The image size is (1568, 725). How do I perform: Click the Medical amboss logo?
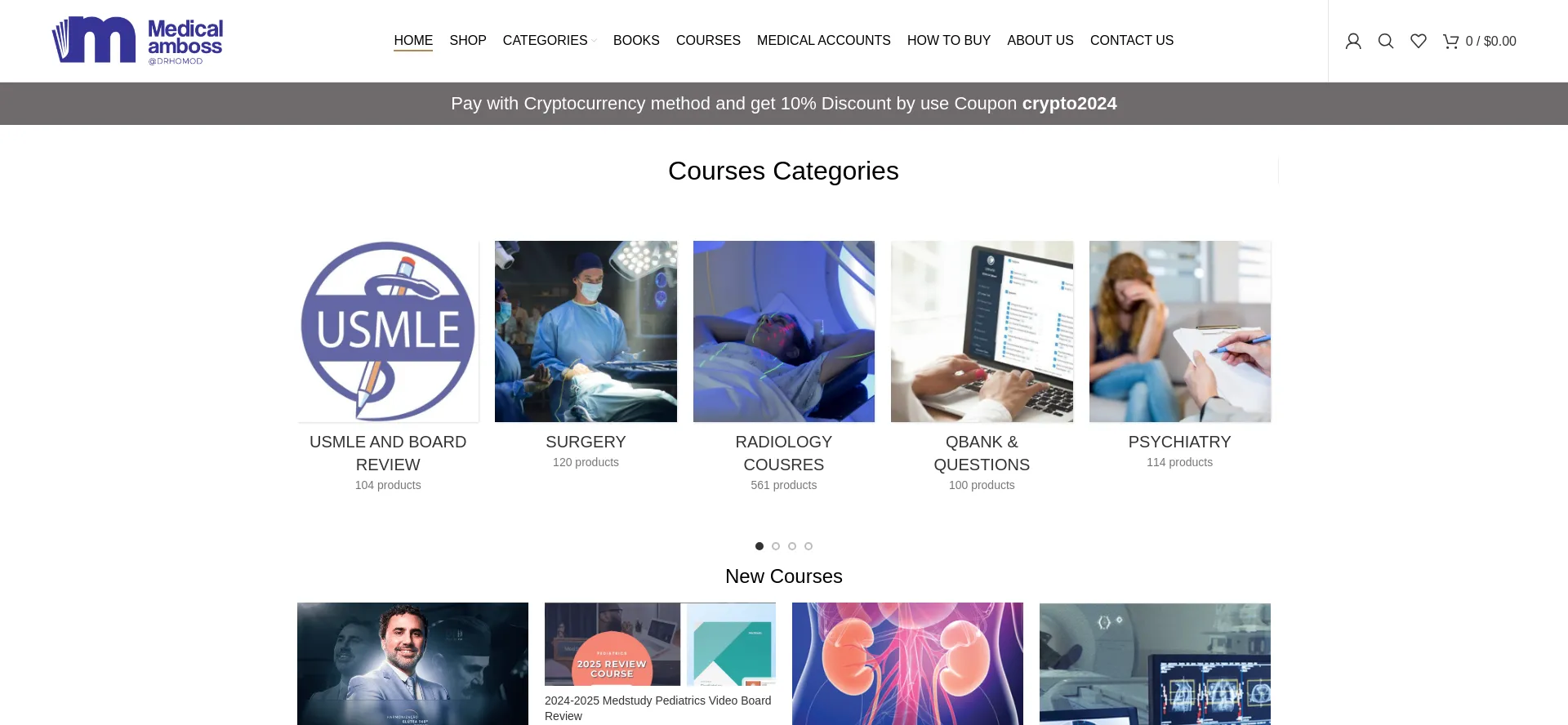point(137,40)
